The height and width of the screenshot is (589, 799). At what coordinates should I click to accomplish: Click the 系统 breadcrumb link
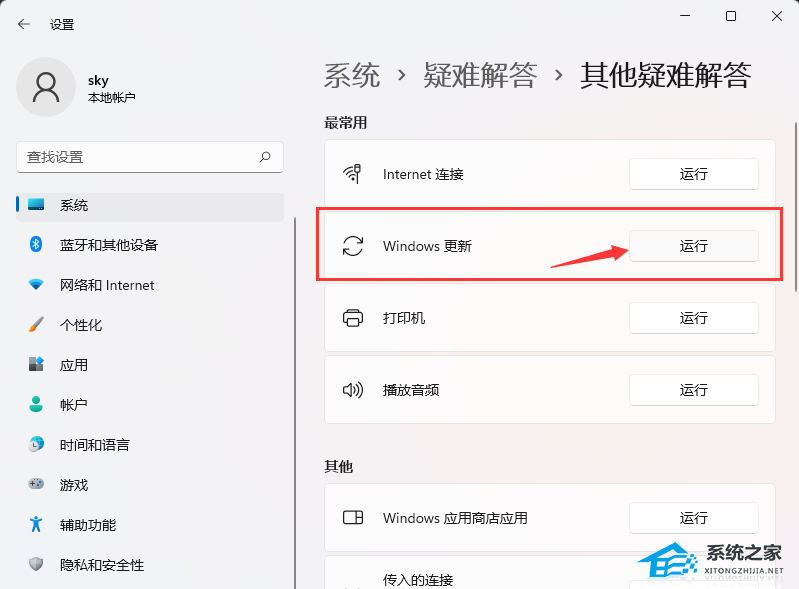[x=352, y=75]
